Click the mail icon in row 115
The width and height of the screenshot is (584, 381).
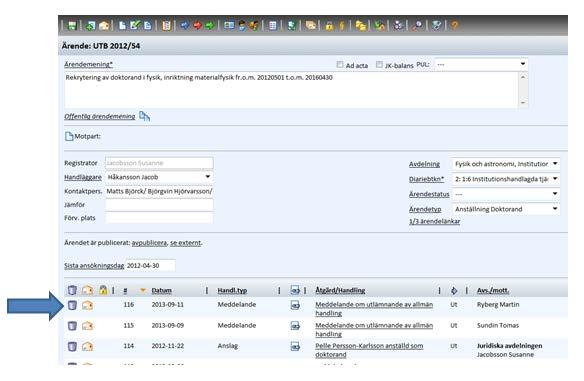point(88,326)
